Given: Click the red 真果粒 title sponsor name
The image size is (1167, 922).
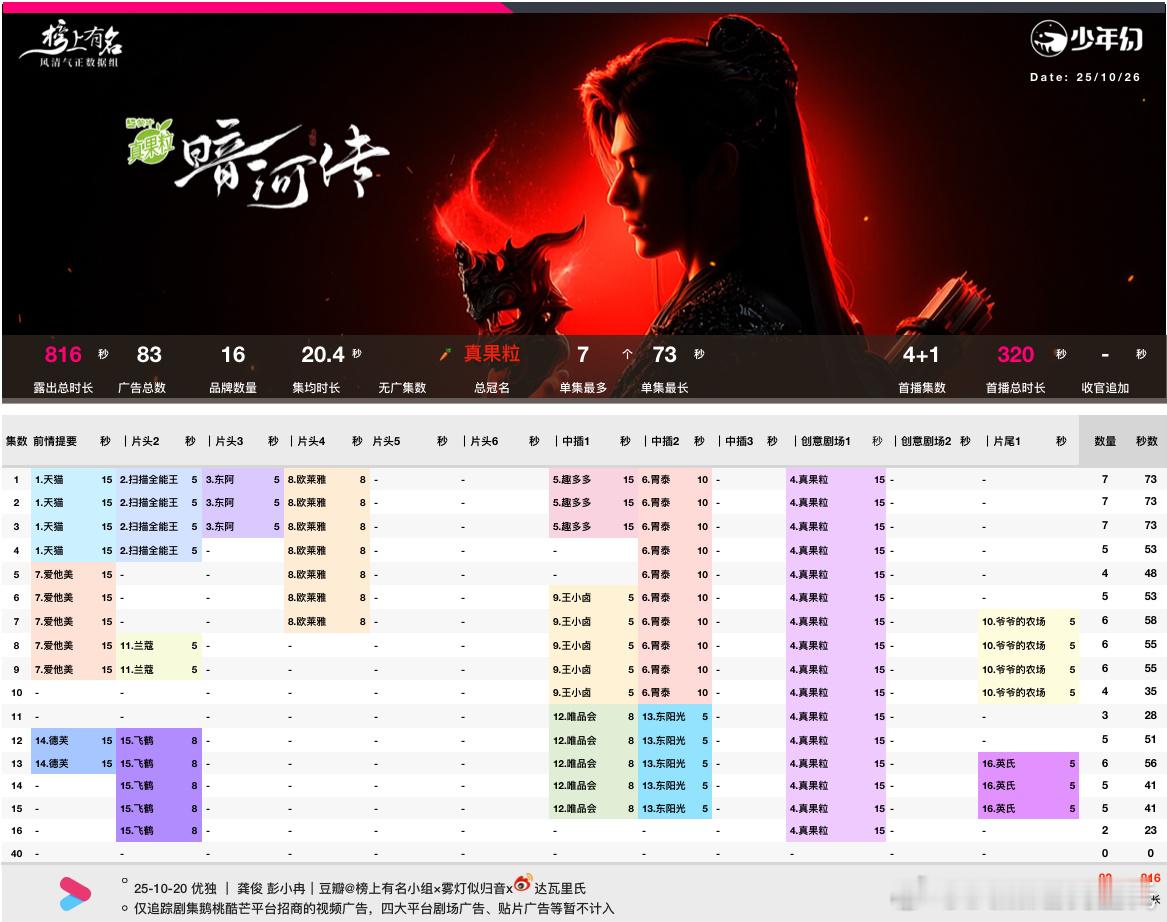Looking at the screenshot, I should pyautogui.click(x=492, y=353).
